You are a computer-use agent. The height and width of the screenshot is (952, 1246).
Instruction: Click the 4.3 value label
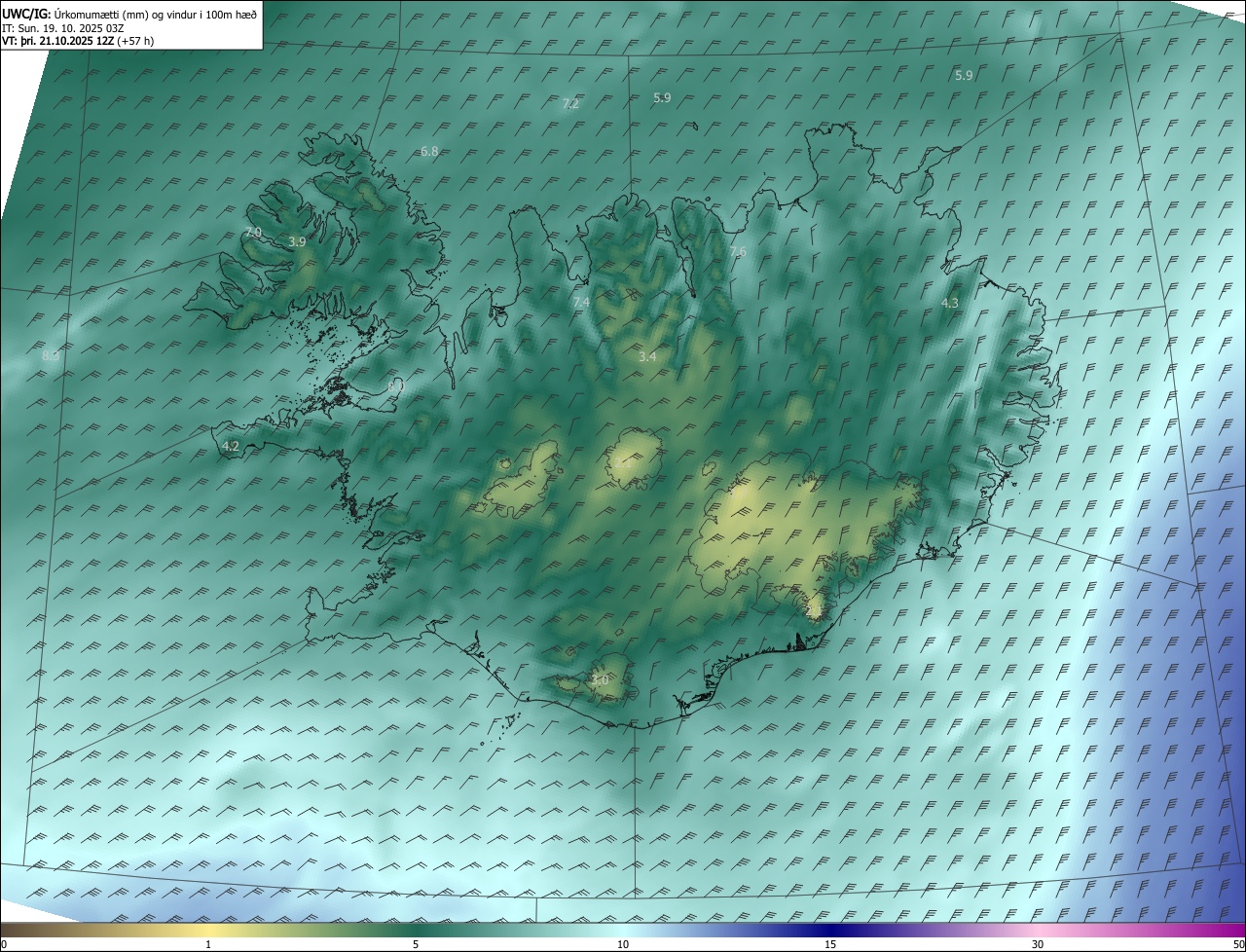(950, 303)
